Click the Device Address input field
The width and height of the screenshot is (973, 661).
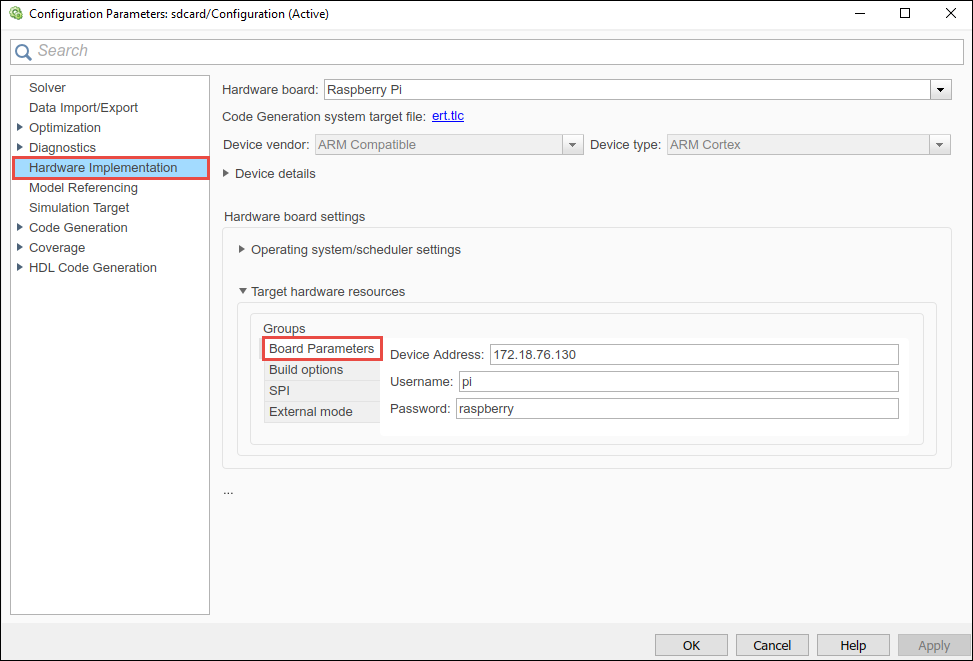(693, 355)
